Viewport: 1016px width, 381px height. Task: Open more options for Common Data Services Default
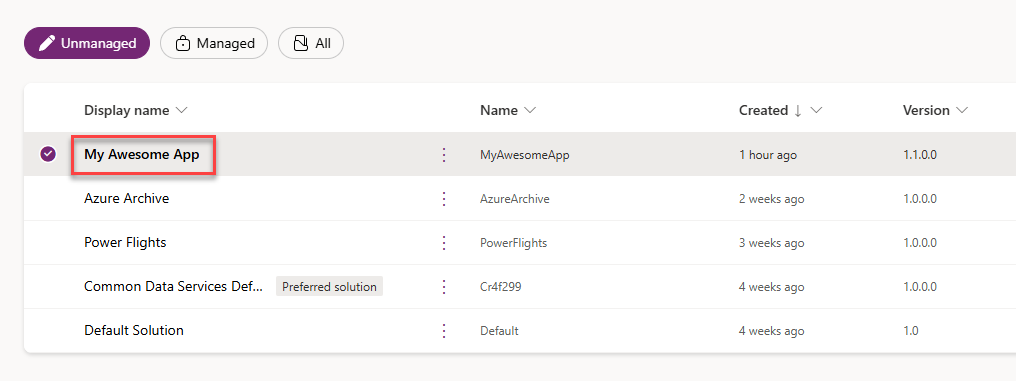444,286
